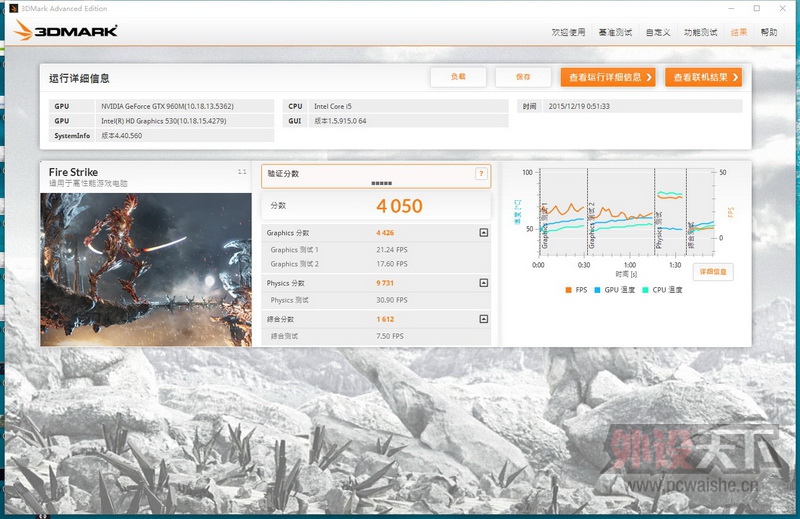800x519 pixels.
Task: Collapse the combined score 1 612 section
Action: click(x=484, y=319)
